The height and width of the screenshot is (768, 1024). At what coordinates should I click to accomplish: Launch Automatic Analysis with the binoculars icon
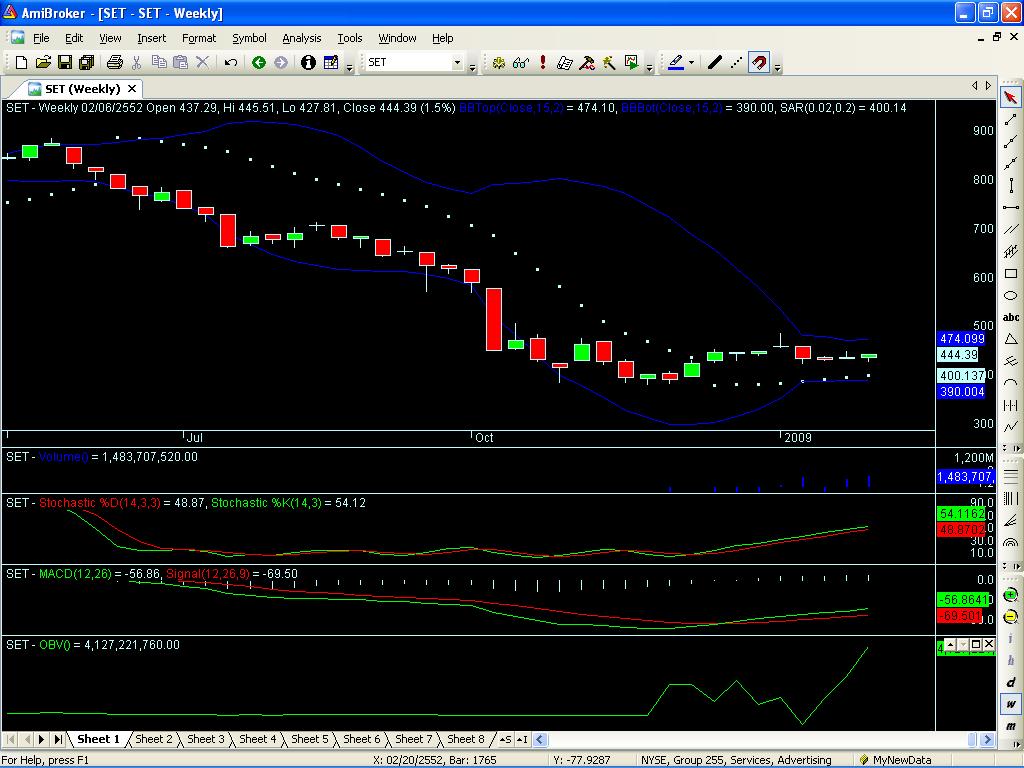click(x=520, y=63)
